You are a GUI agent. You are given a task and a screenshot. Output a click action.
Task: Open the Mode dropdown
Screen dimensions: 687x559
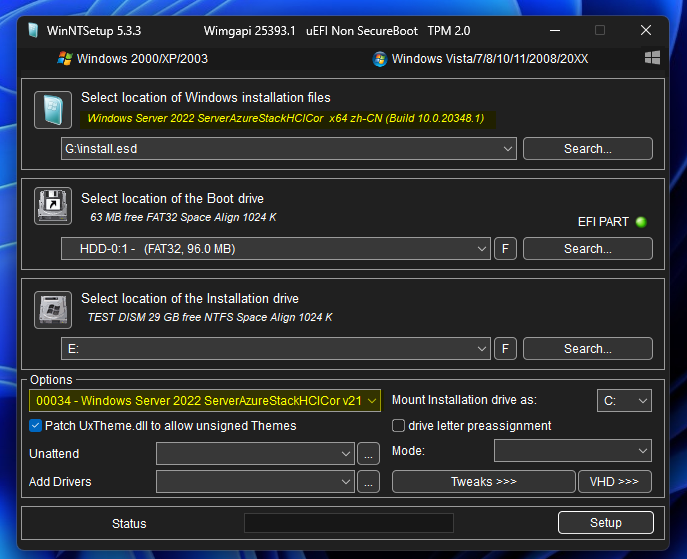coord(573,451)
